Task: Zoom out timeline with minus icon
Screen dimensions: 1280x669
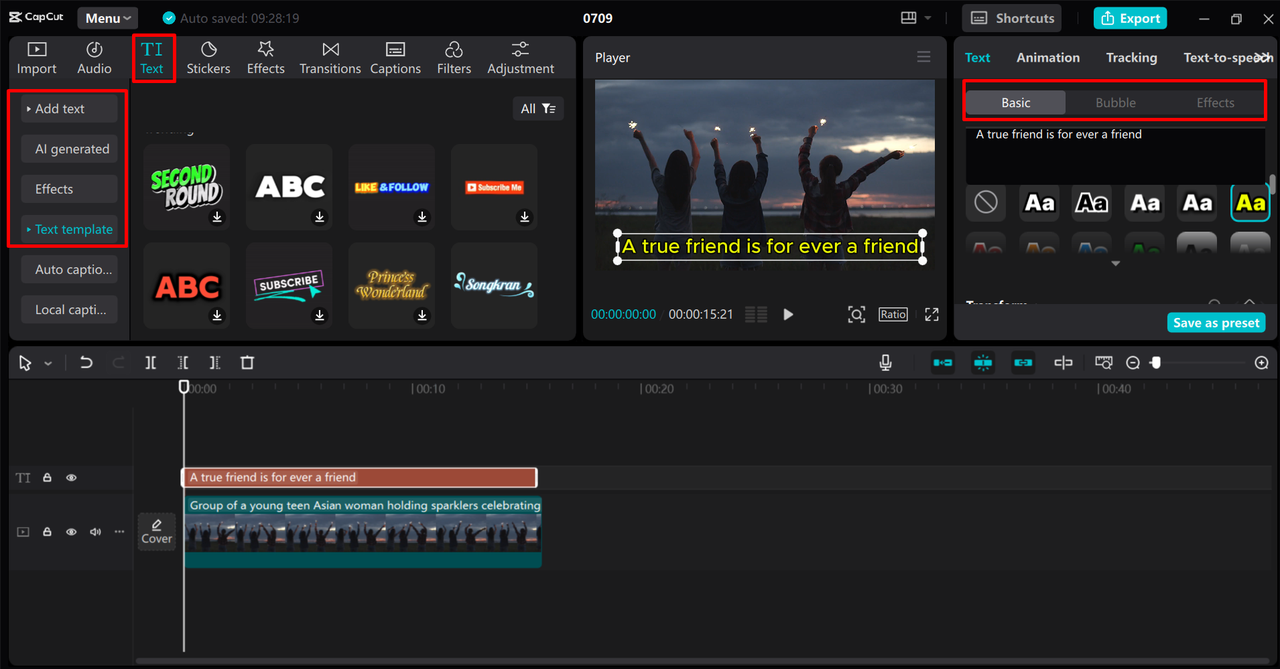Action: pos(1133,363)
